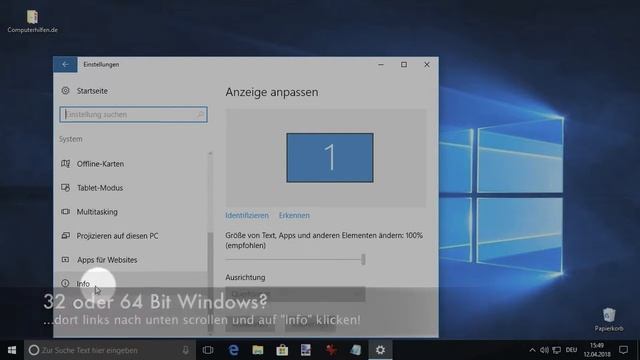Open Task View from the taskbar

[x=208, y=350]
